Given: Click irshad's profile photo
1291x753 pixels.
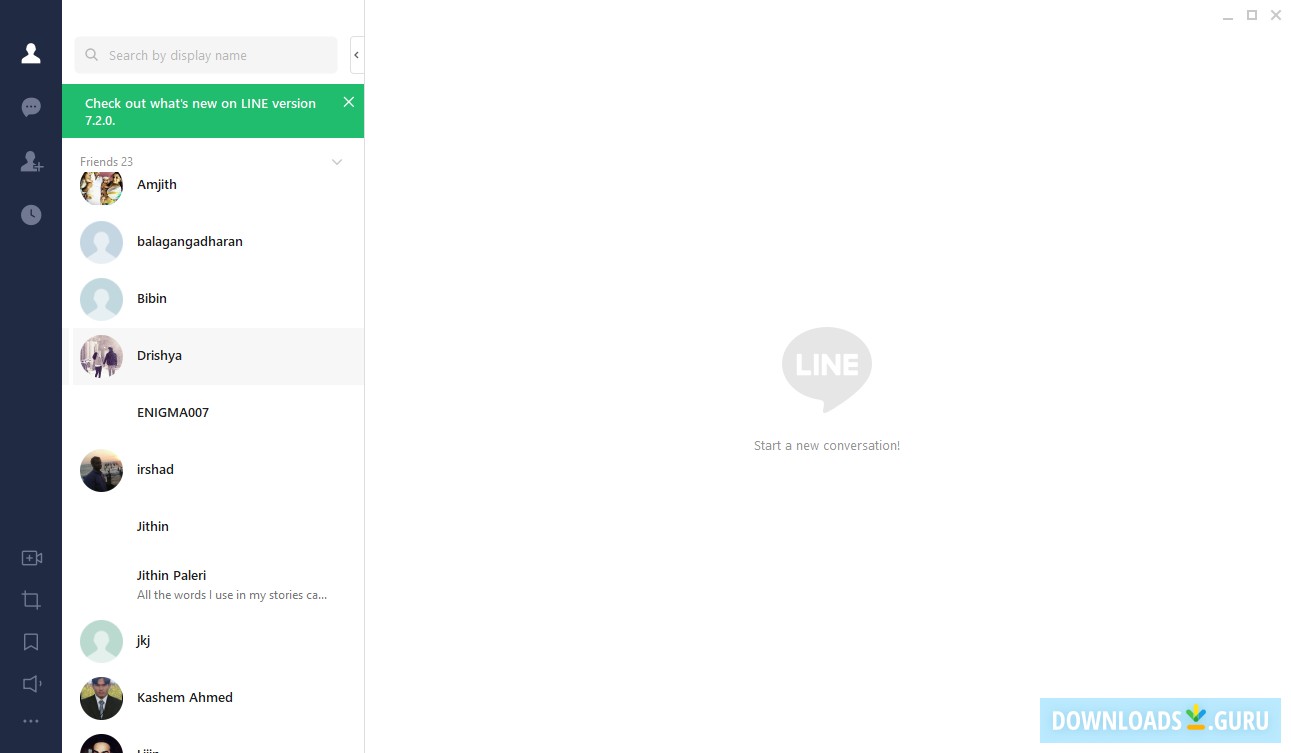Looking at the screenshot, I should click(101, 470).
